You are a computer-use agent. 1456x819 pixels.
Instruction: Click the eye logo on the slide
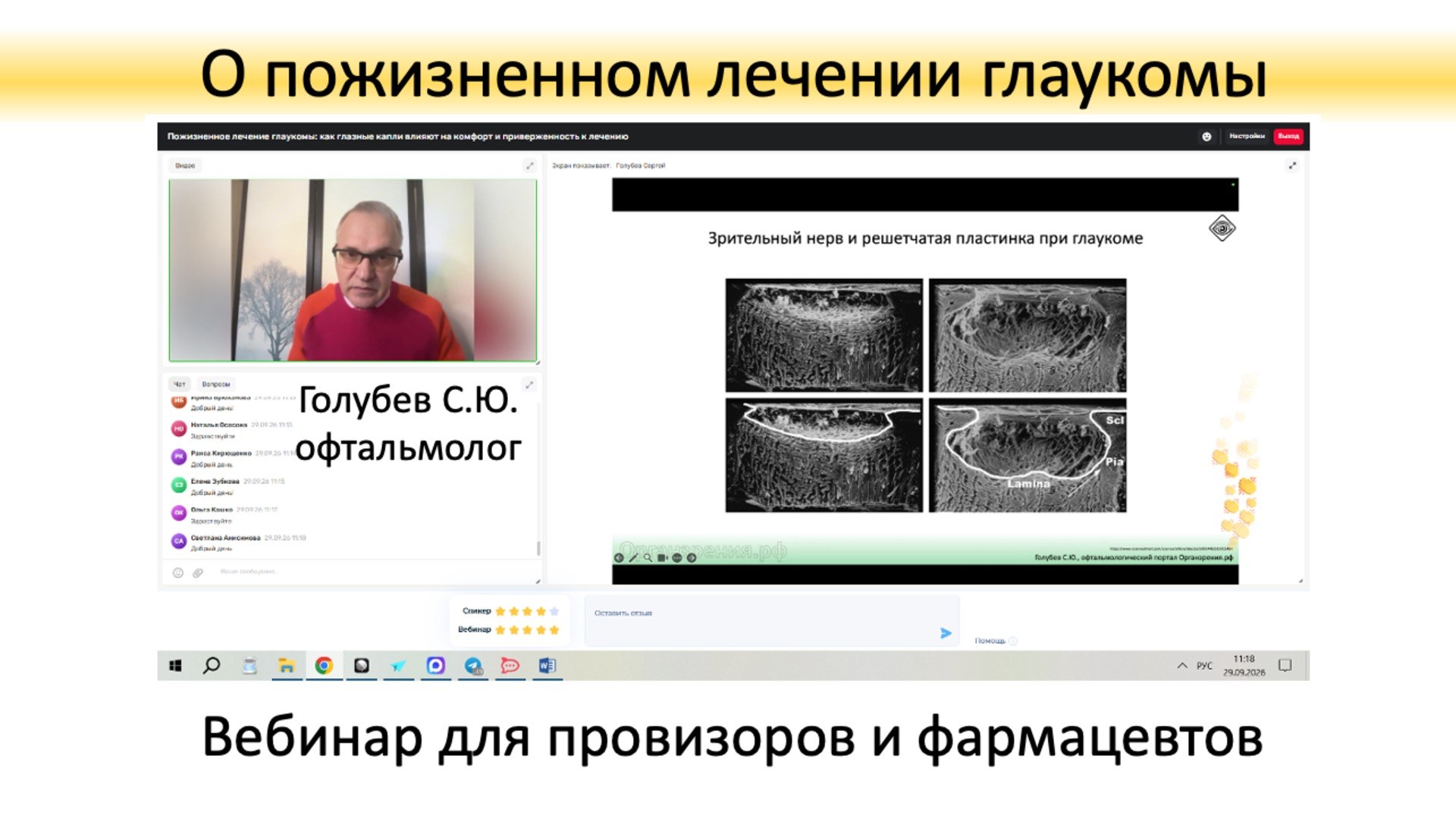[x=1222, y=228]
